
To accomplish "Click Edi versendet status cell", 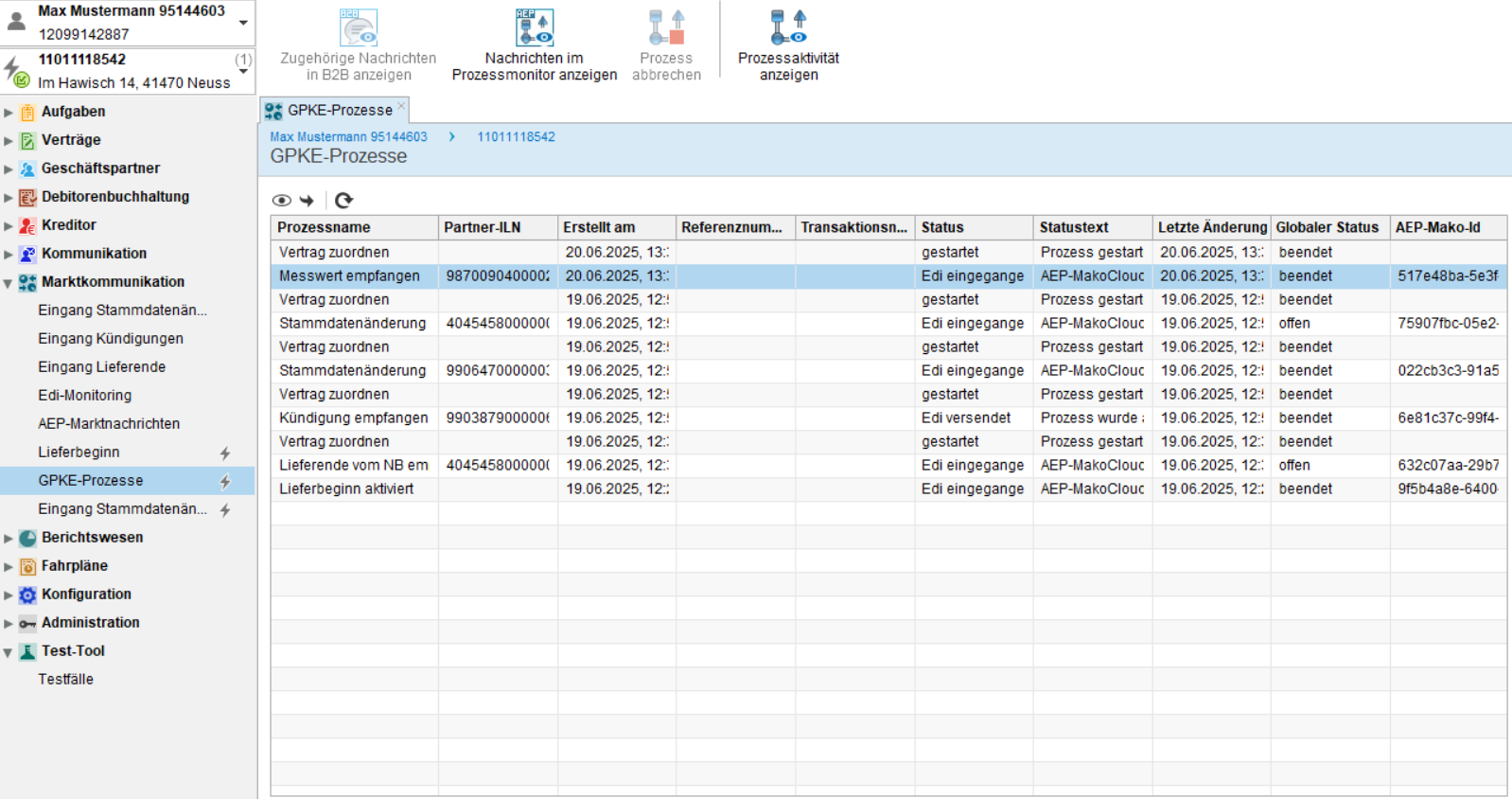I will coord(974,418).
